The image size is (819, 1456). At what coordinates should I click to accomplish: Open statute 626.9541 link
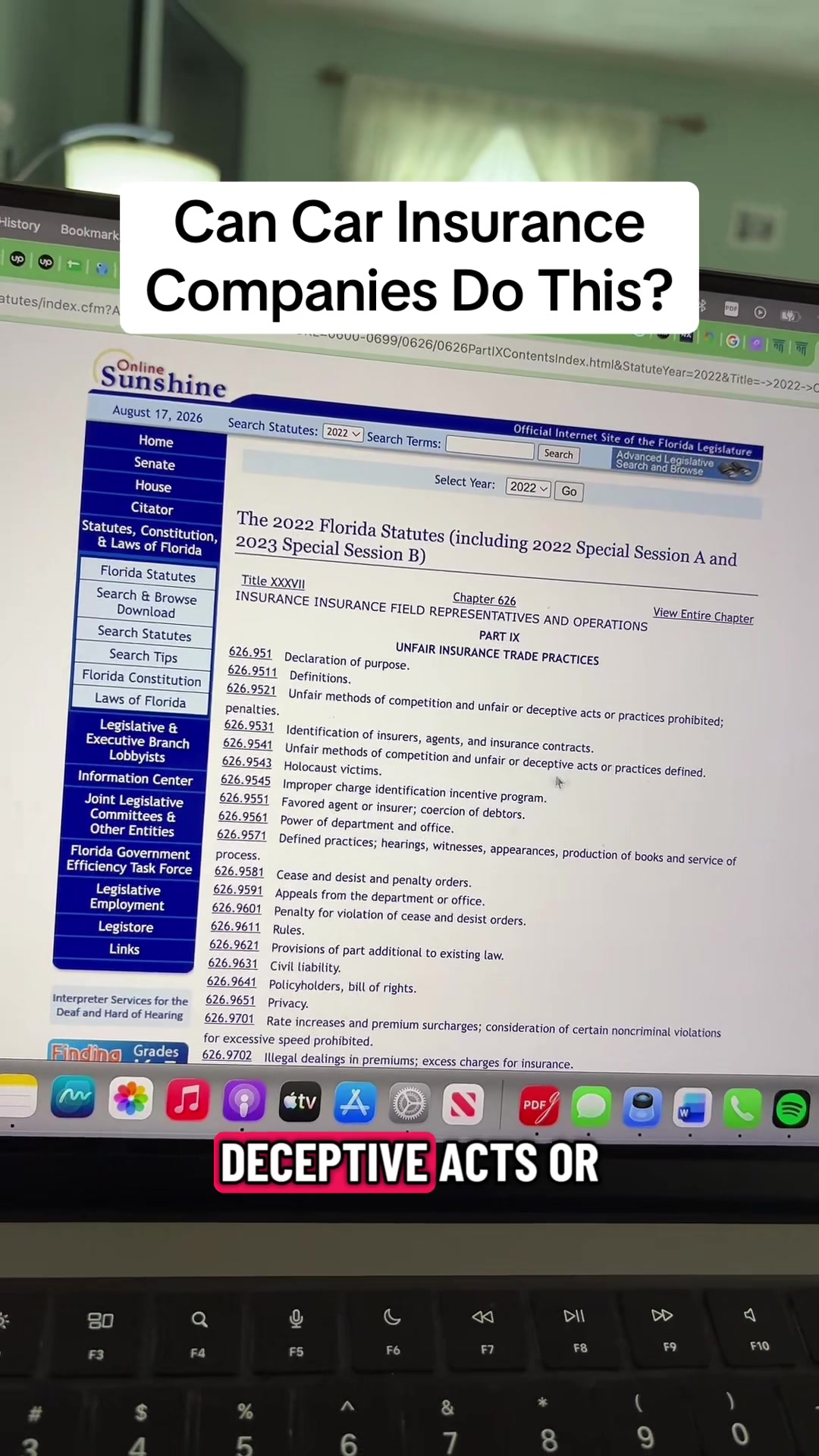247,743
